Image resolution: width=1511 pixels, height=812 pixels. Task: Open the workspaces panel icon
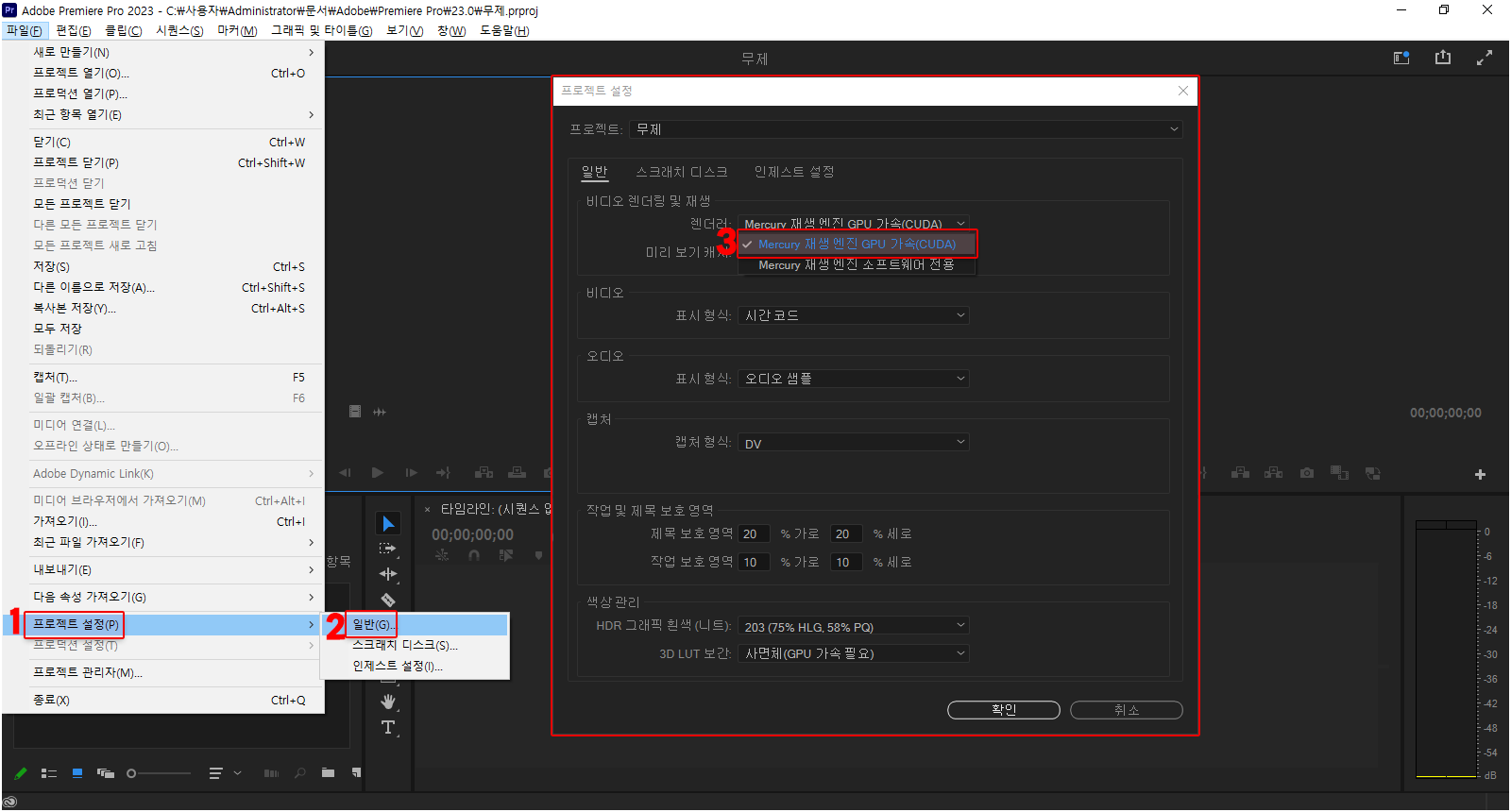pos(1401,58)
